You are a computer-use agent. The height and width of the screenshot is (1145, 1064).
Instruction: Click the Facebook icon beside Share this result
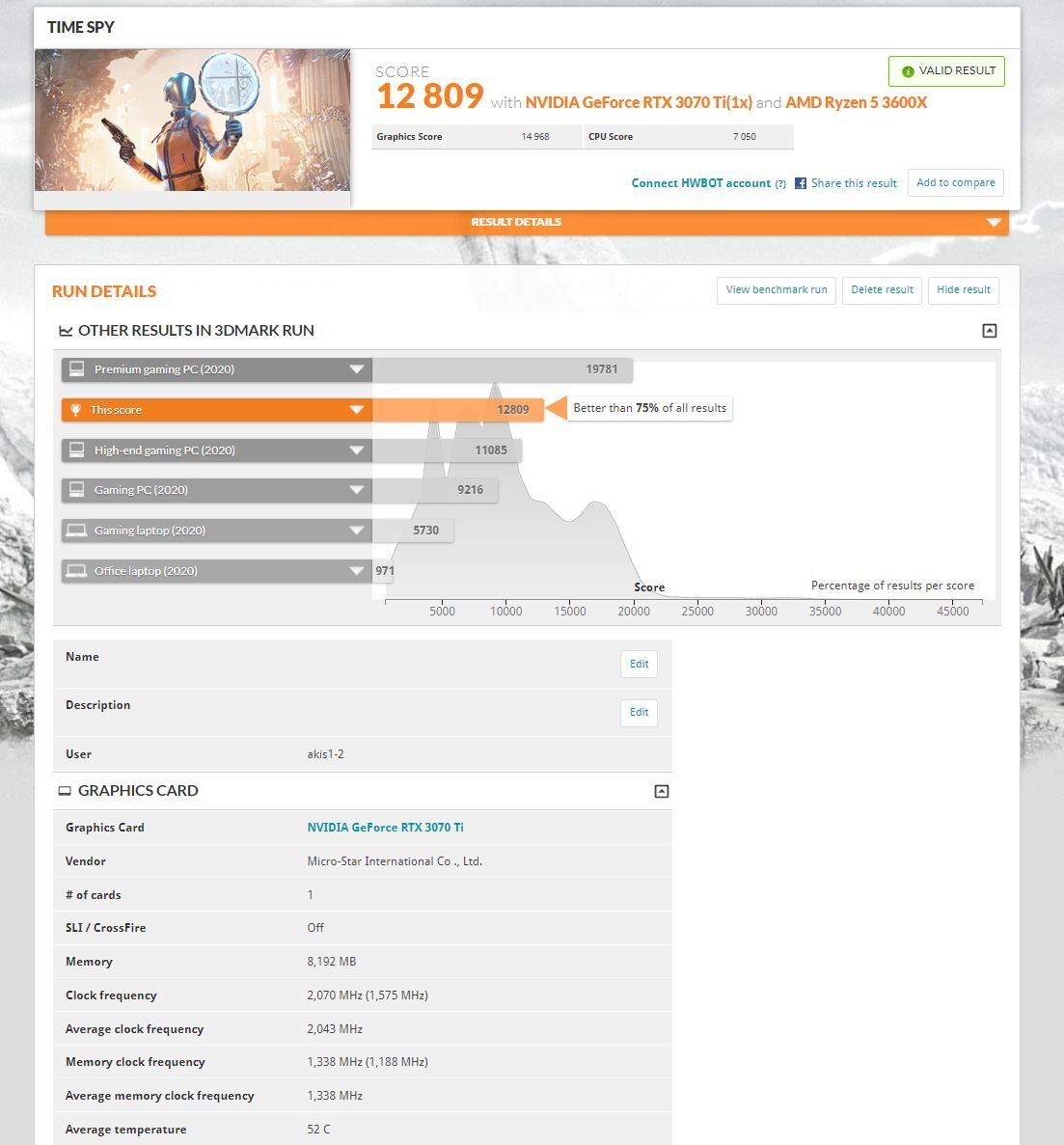point(801,183)
